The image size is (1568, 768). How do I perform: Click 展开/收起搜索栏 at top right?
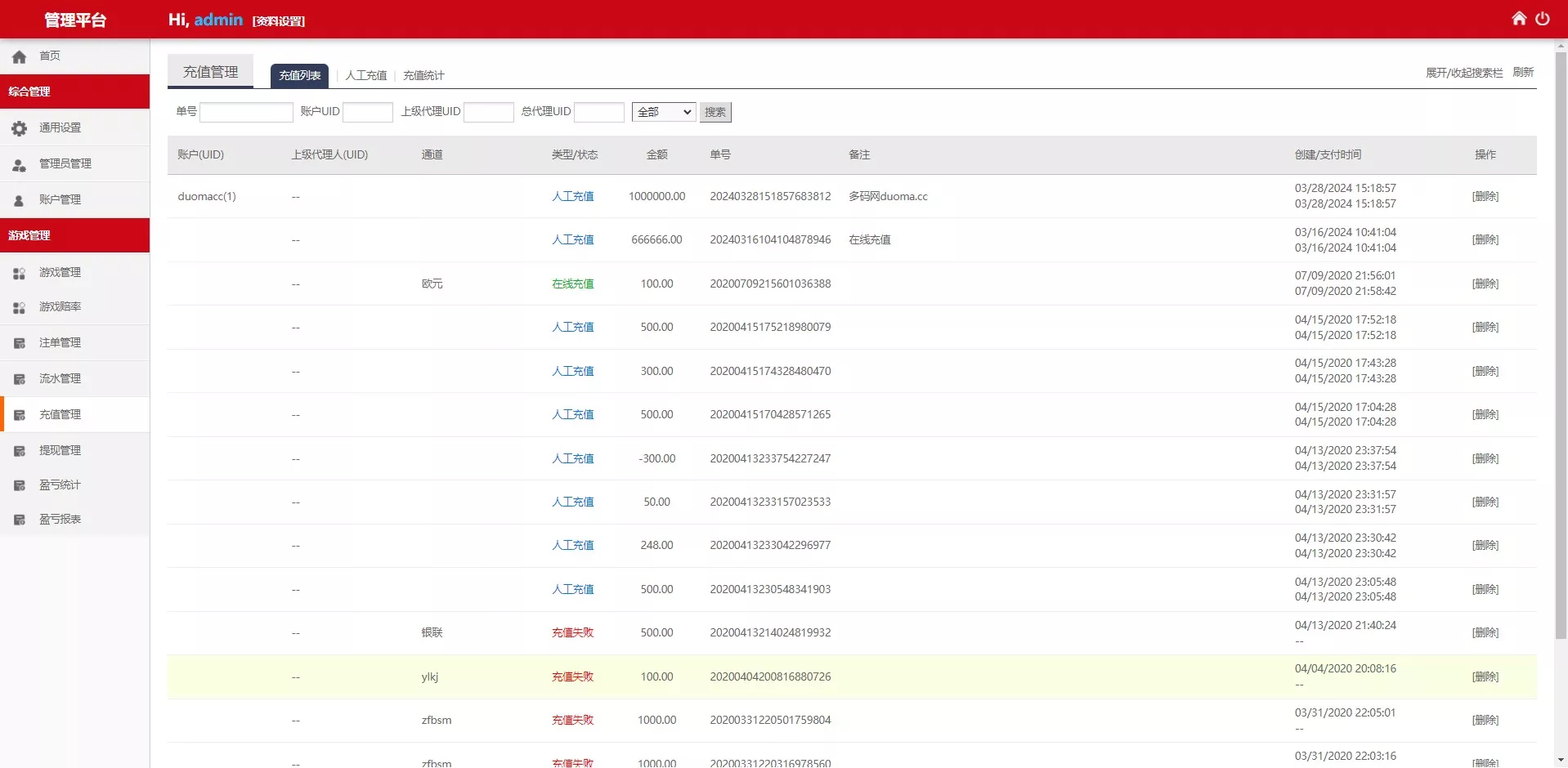point(1463,72)
